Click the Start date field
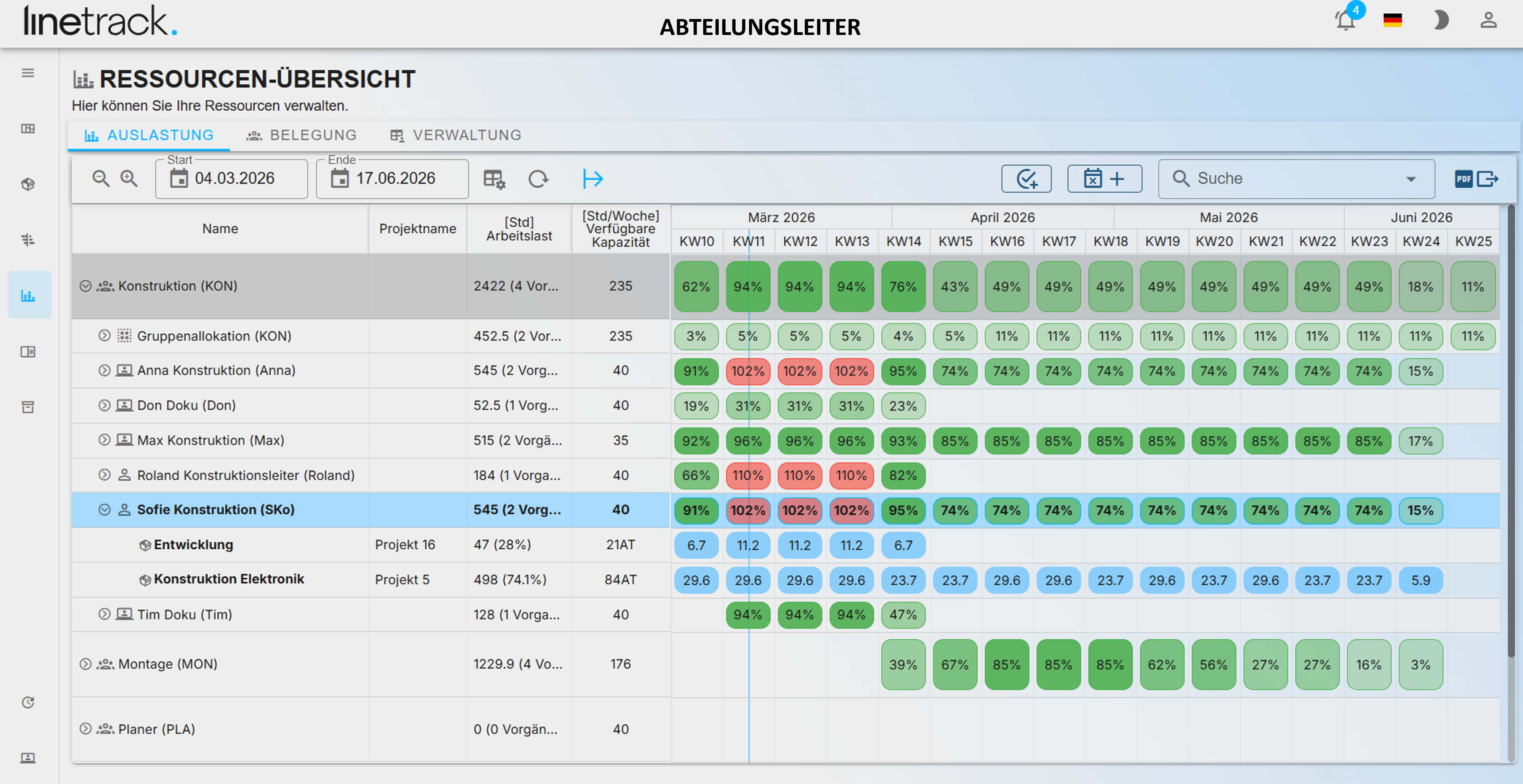This screenshot has width=1523, height=784. click(x=231, y=179)
